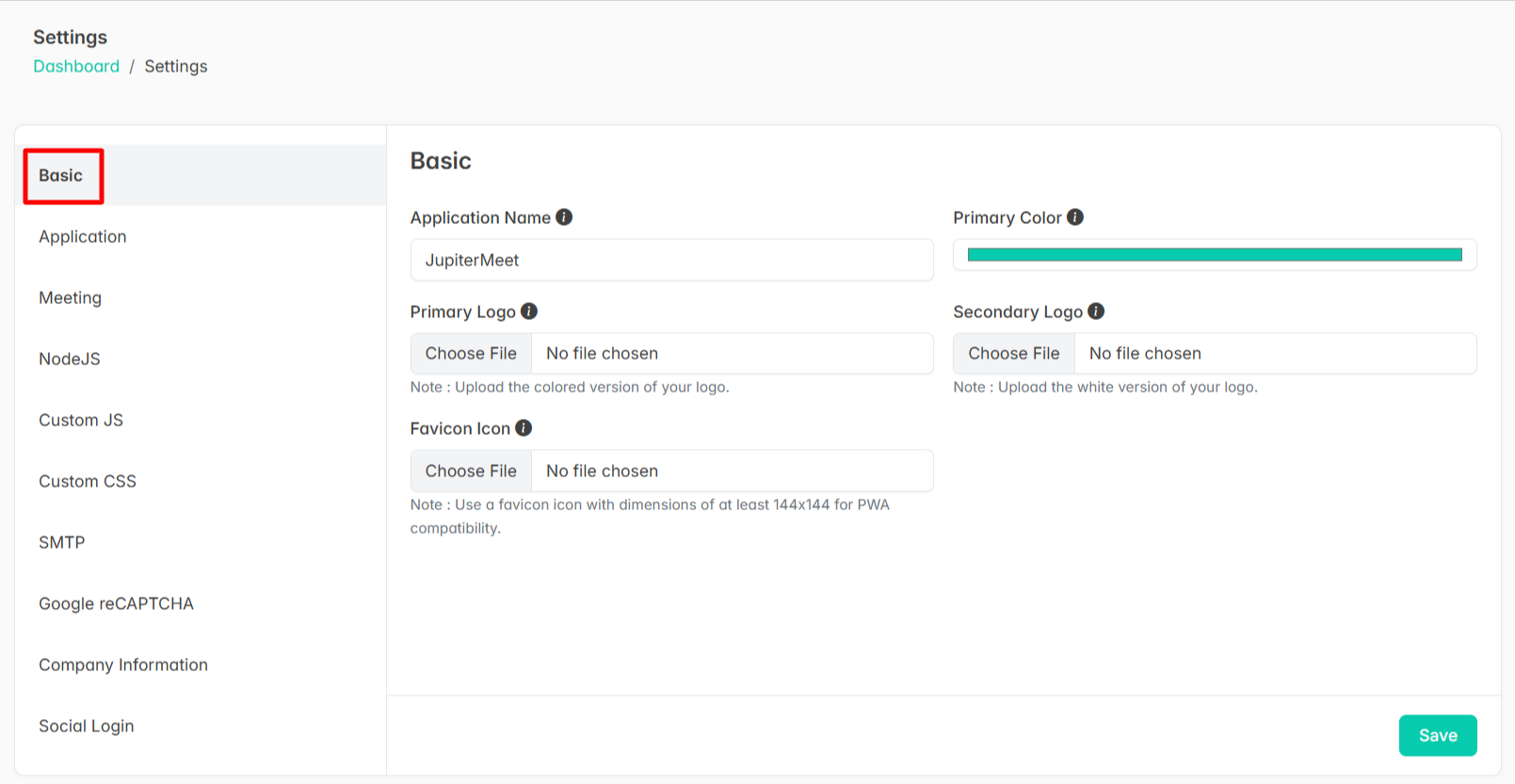Switch to the Application settings tab
Viewport: 1515px width, 784px height.
point(201,236)
